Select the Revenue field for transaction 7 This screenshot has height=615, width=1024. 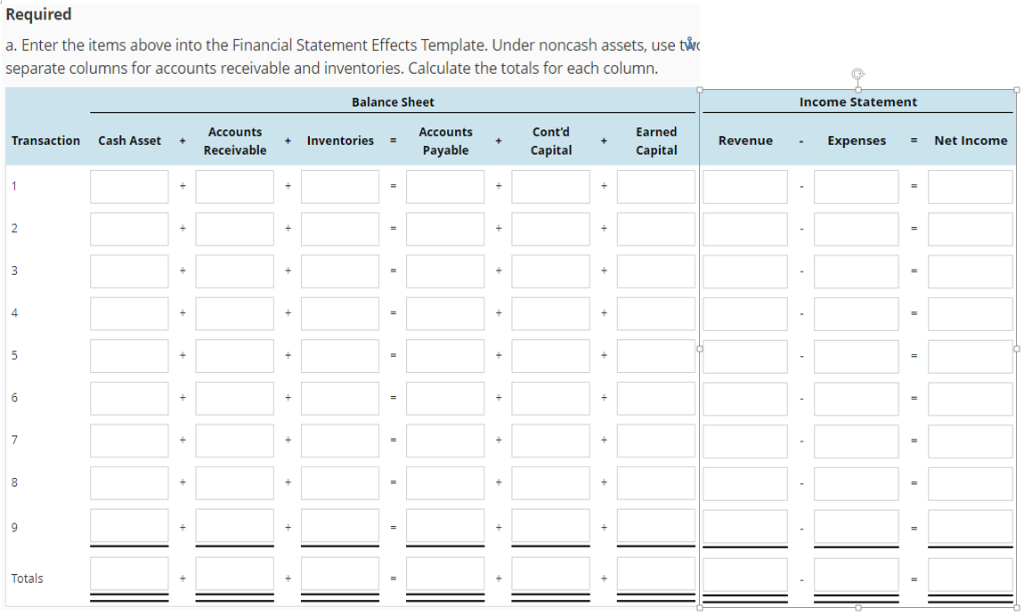pyautogui.click(x=745, y=441)
